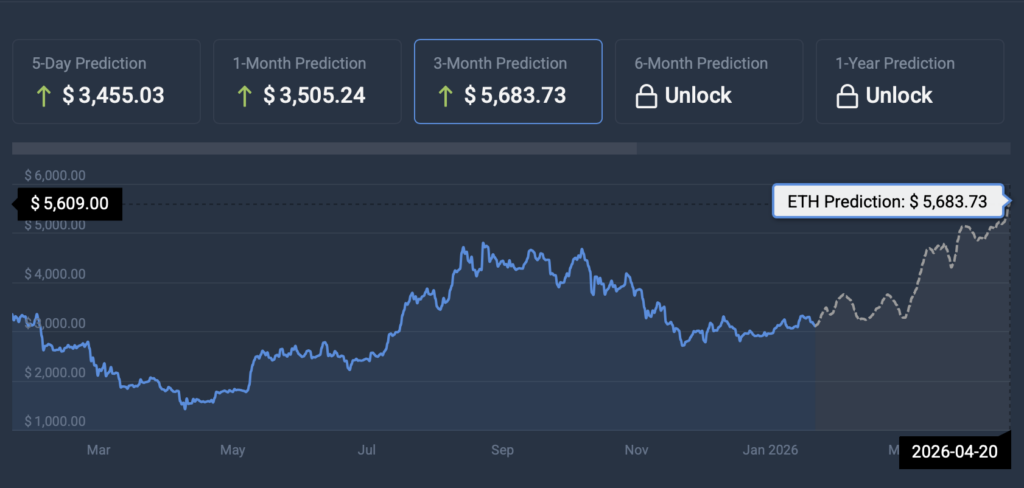Click the 1-Month Prediction heading text
This screenshot has width=1024, height=488.
[299, 64]
